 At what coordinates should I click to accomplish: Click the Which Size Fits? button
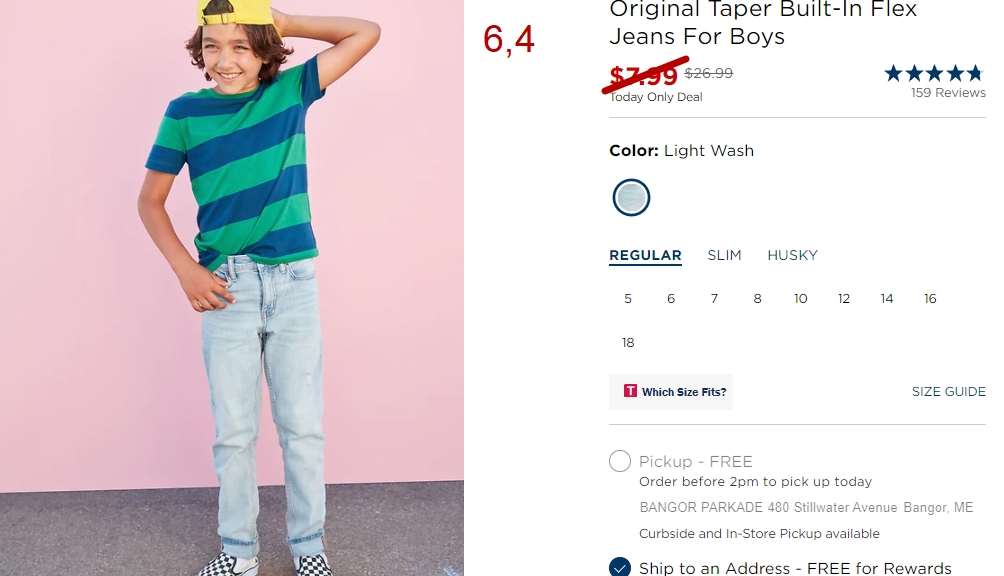pos(671,392)
